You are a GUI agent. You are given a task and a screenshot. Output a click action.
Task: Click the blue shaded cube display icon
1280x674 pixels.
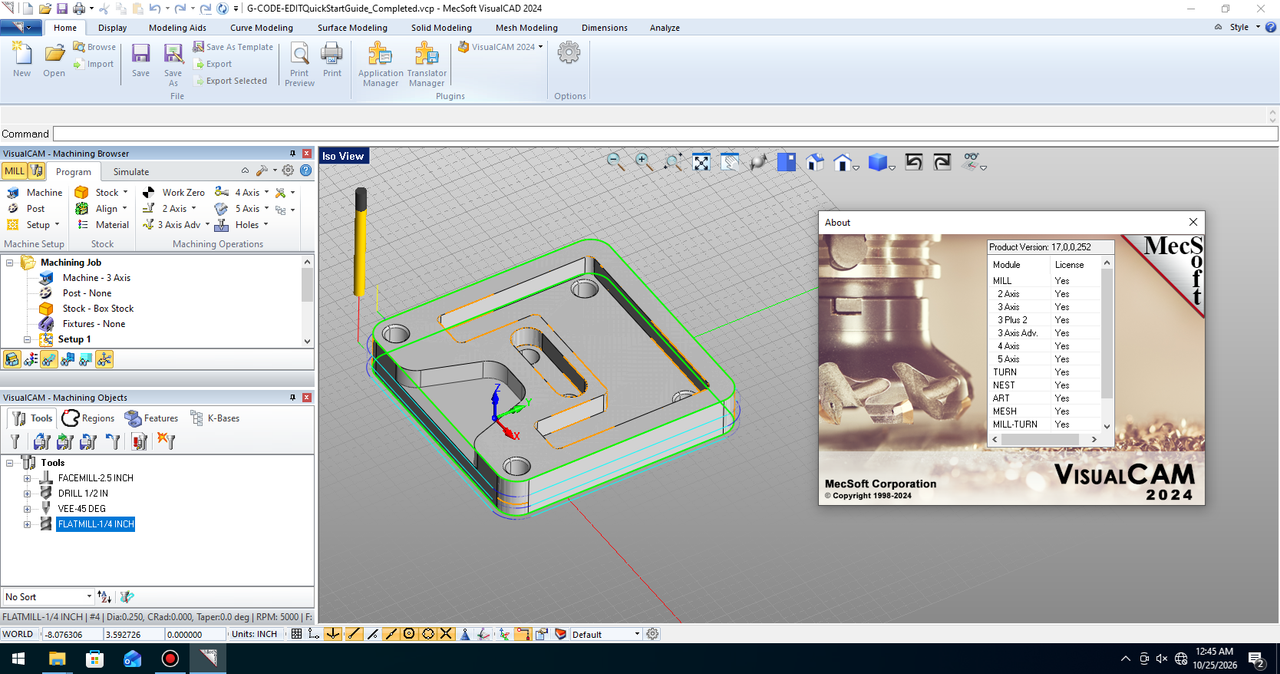tap(878, 161)
